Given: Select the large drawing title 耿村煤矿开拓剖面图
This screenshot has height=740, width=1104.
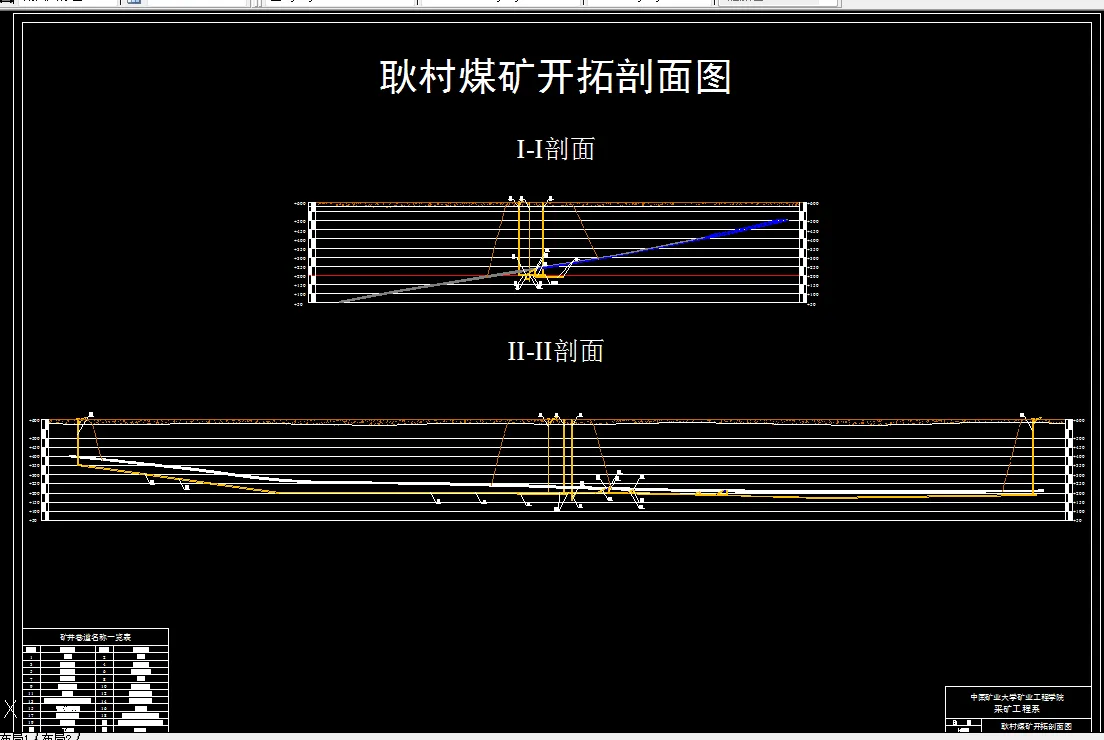Looking at the screenshot, I should coord(556,76).
